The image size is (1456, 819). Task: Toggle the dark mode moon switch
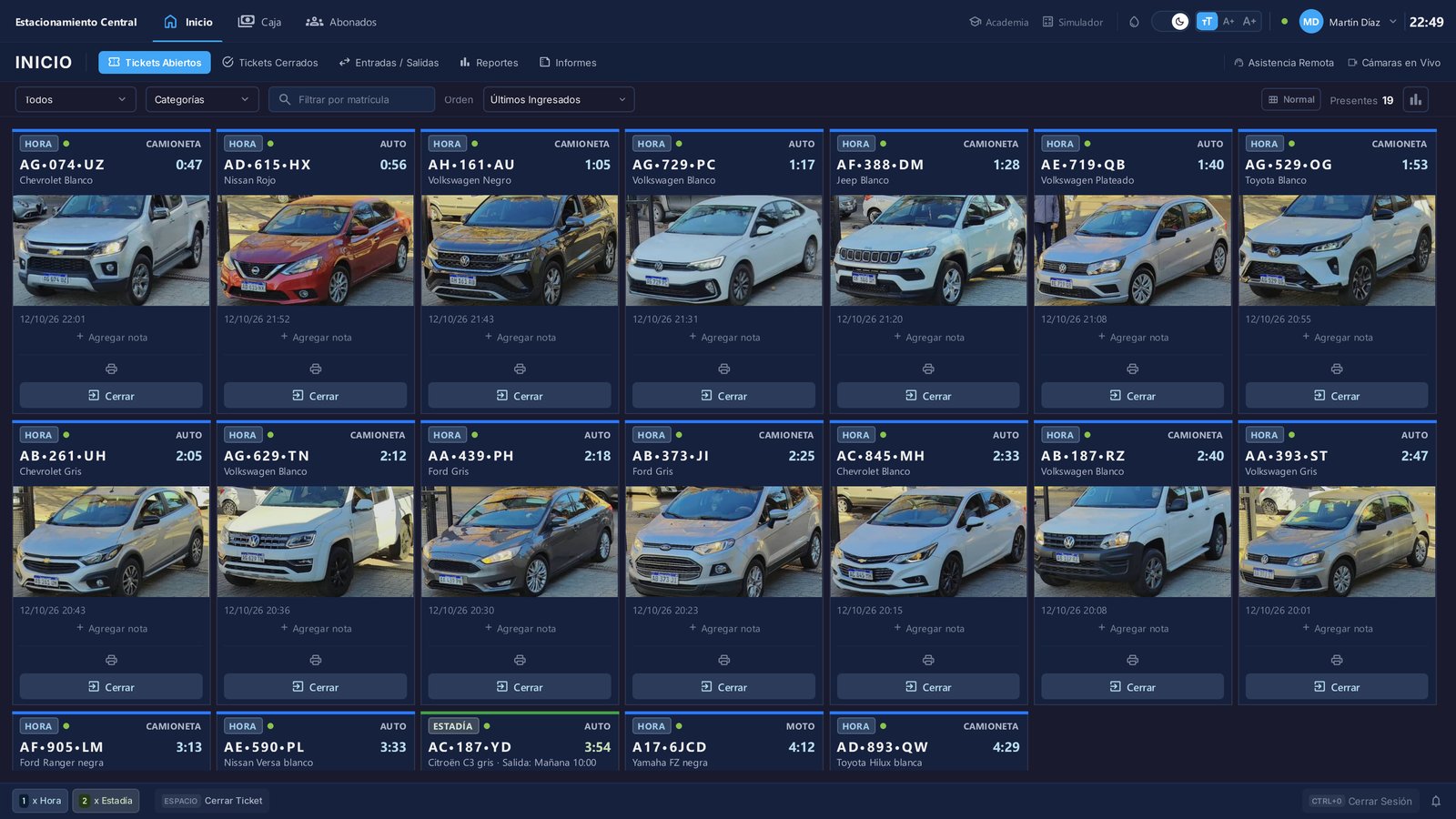click(1170, 22)
